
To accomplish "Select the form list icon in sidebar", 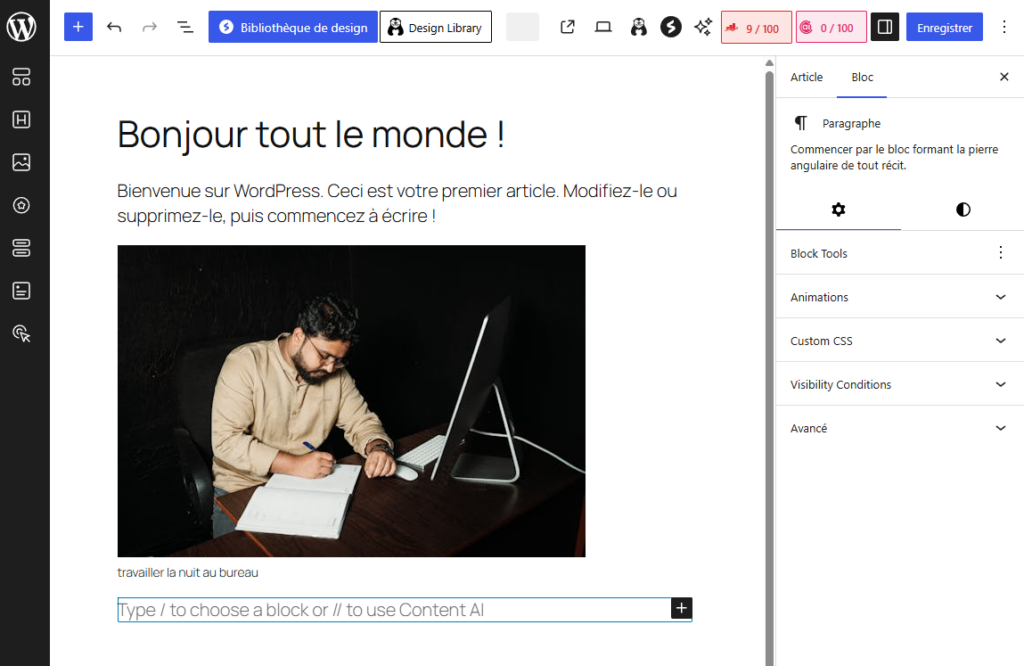I will [x=22, y=291].
